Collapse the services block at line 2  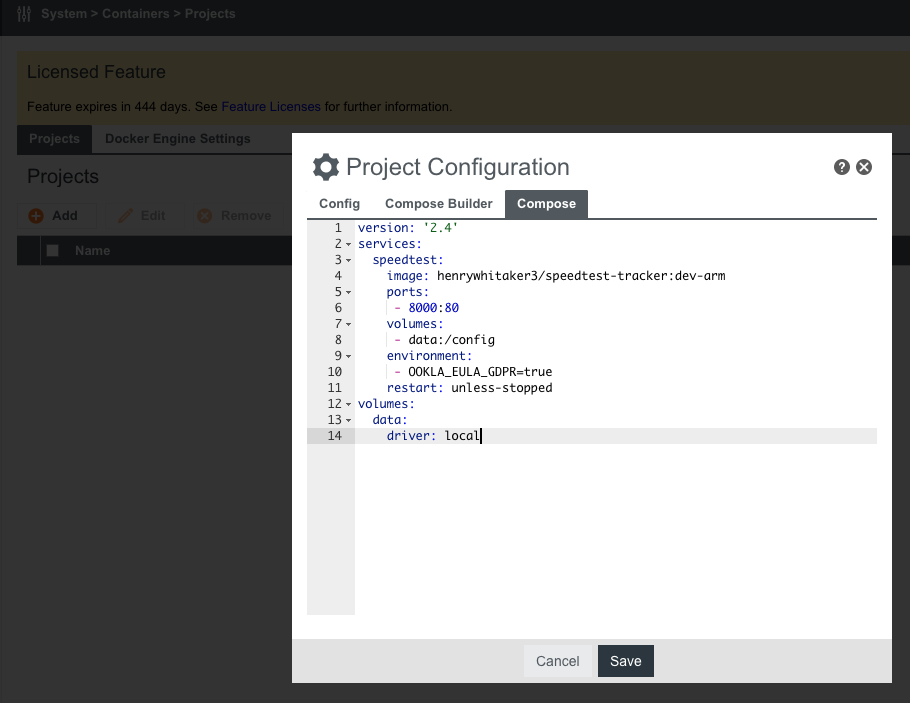348,244
